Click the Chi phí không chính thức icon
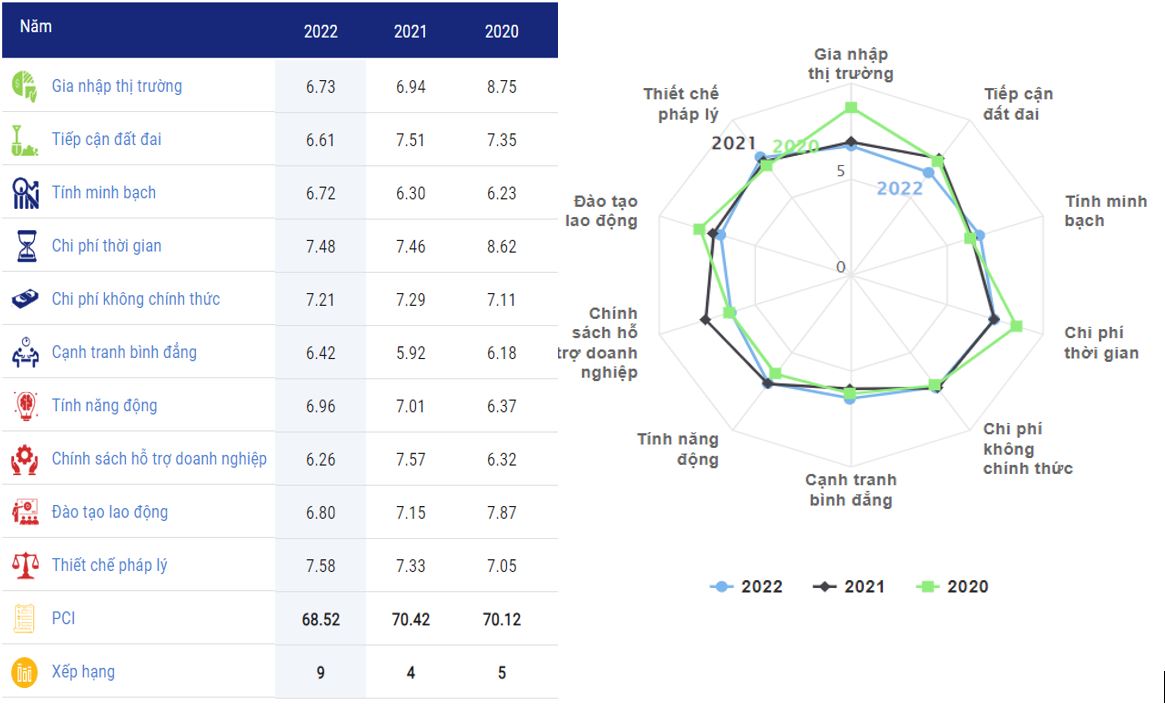The image size is (1165, 708). tap(25, 299)
